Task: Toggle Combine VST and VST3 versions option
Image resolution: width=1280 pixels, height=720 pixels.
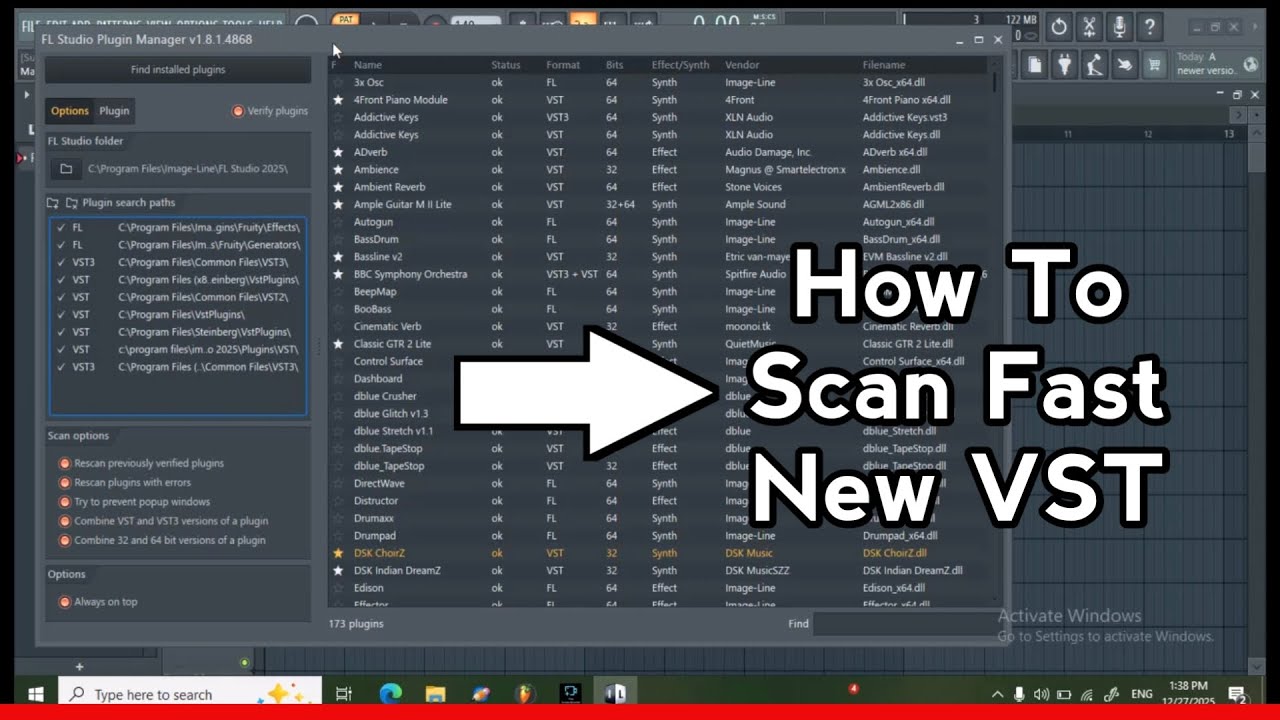Action: click(x=65, y=521)
